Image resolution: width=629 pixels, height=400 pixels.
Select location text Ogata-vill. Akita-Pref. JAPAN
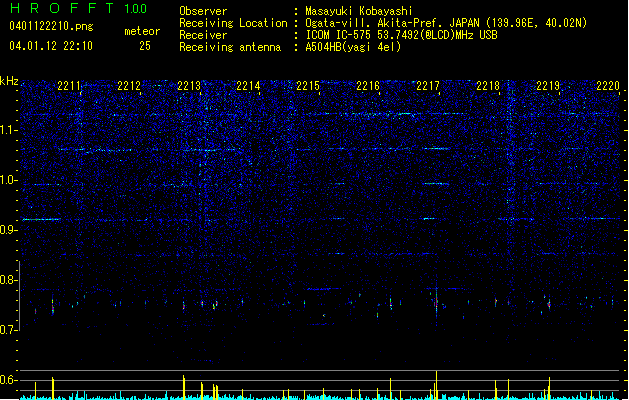click(x=393, y=23)
